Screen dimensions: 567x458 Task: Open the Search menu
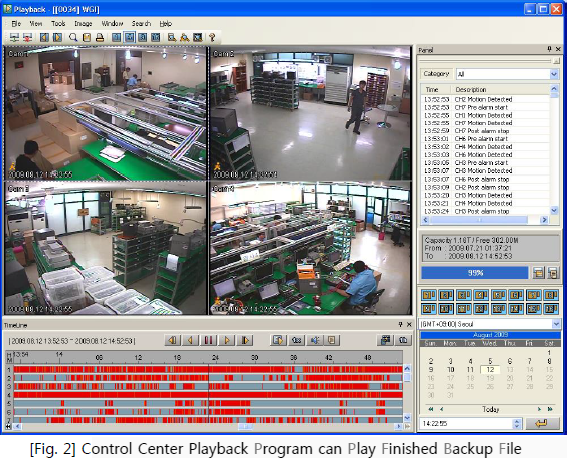(141, 23)
